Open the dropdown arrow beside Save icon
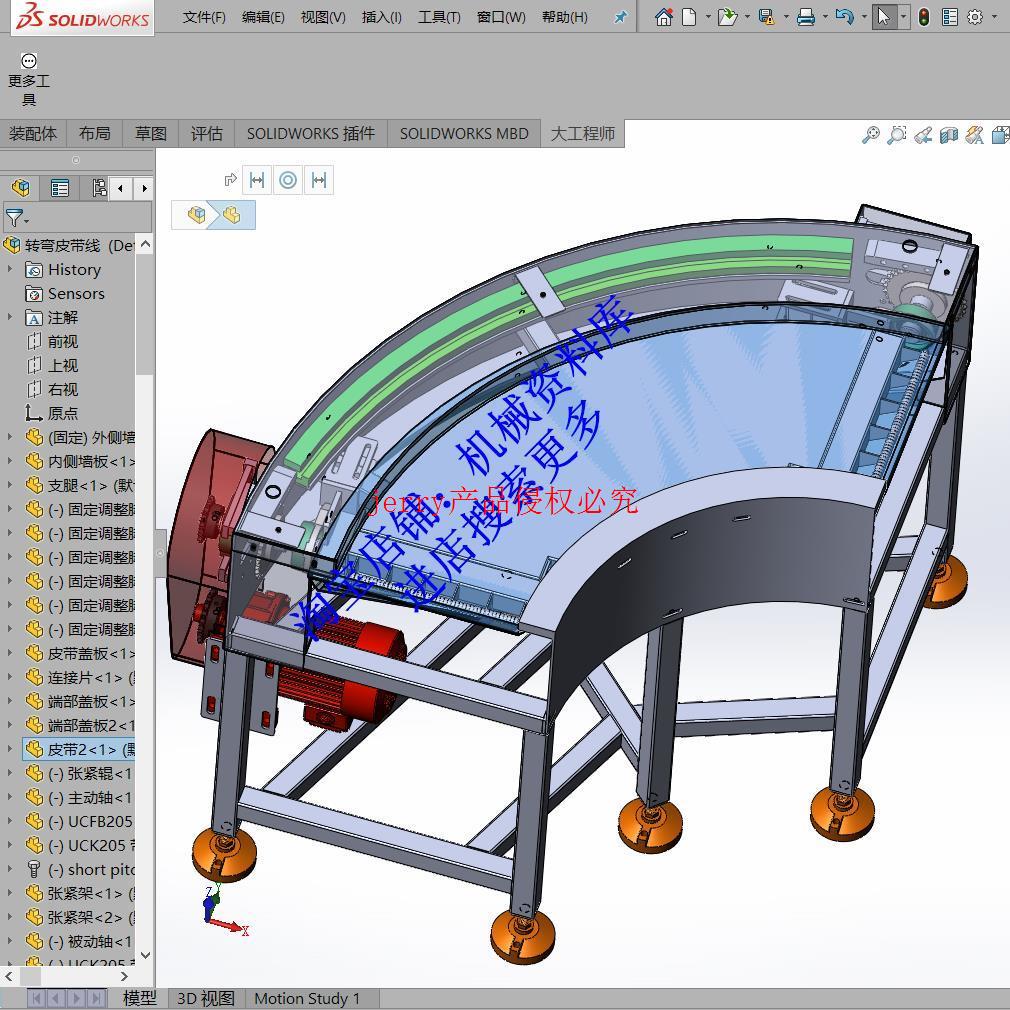Screen dimensions: 1010x1010 pos(786,17)
